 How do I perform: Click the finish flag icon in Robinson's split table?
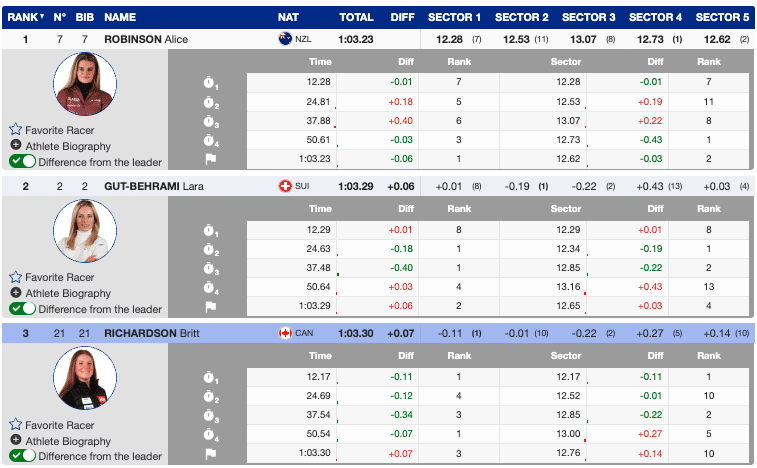(210, 159)
